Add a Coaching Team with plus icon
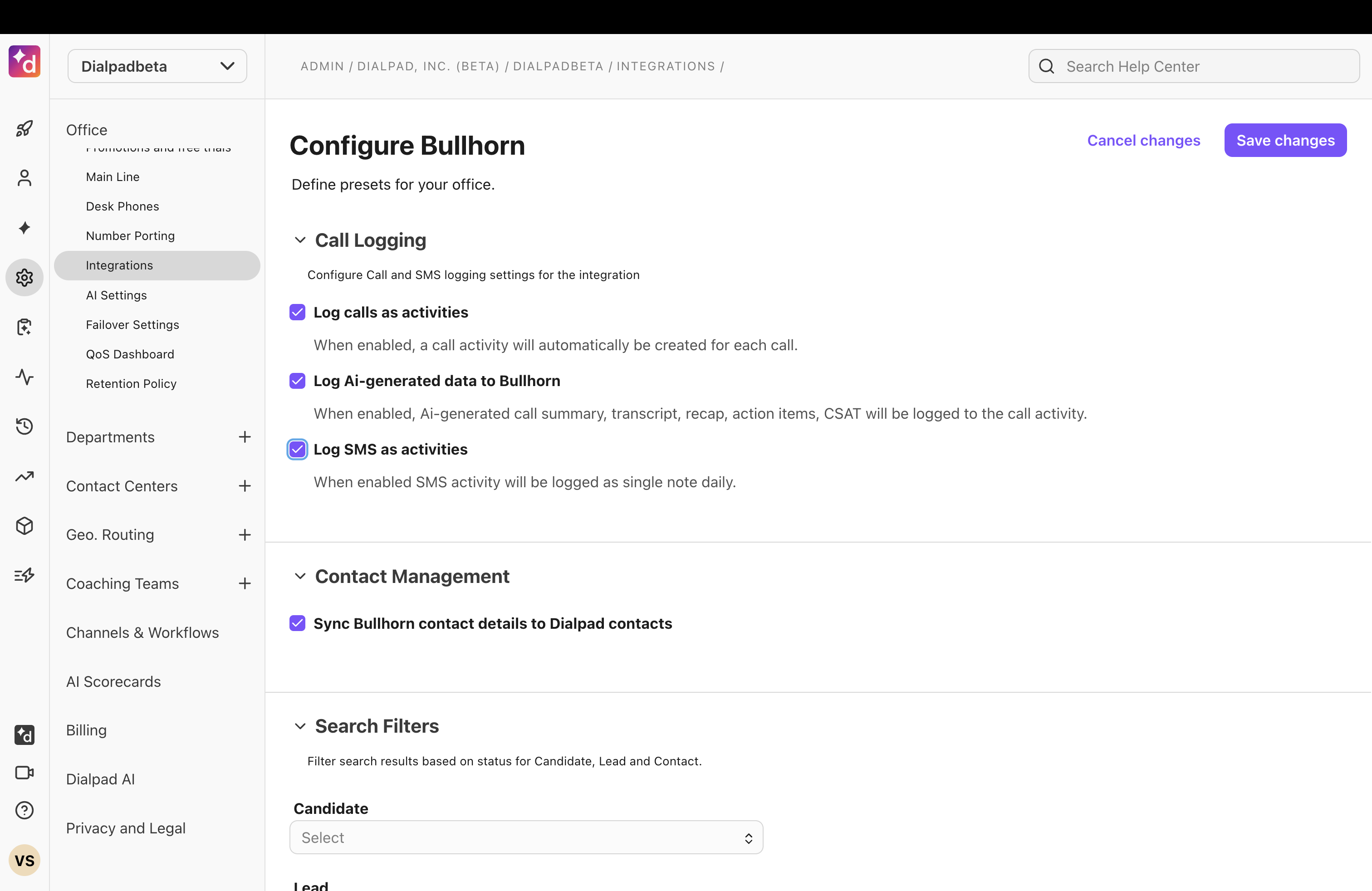This screenshot has height=891, width=1372. (245, 583)
